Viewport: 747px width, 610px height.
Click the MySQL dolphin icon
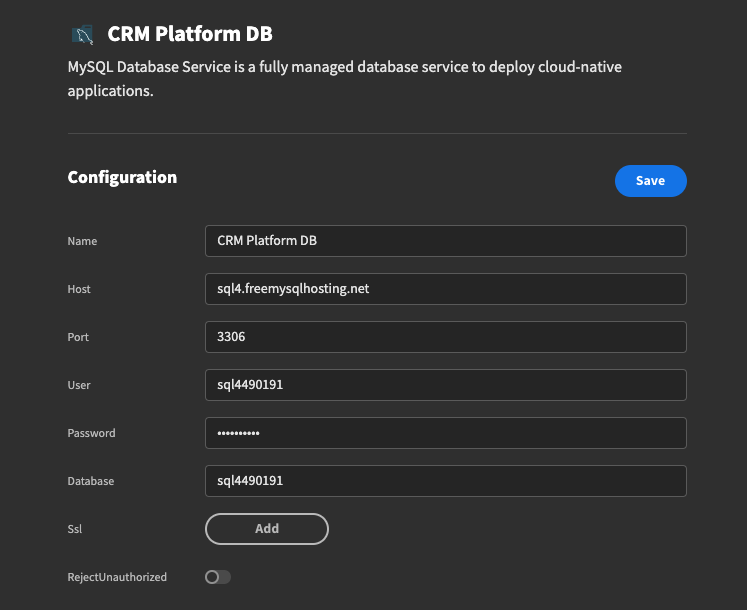[x=82, y=35]
